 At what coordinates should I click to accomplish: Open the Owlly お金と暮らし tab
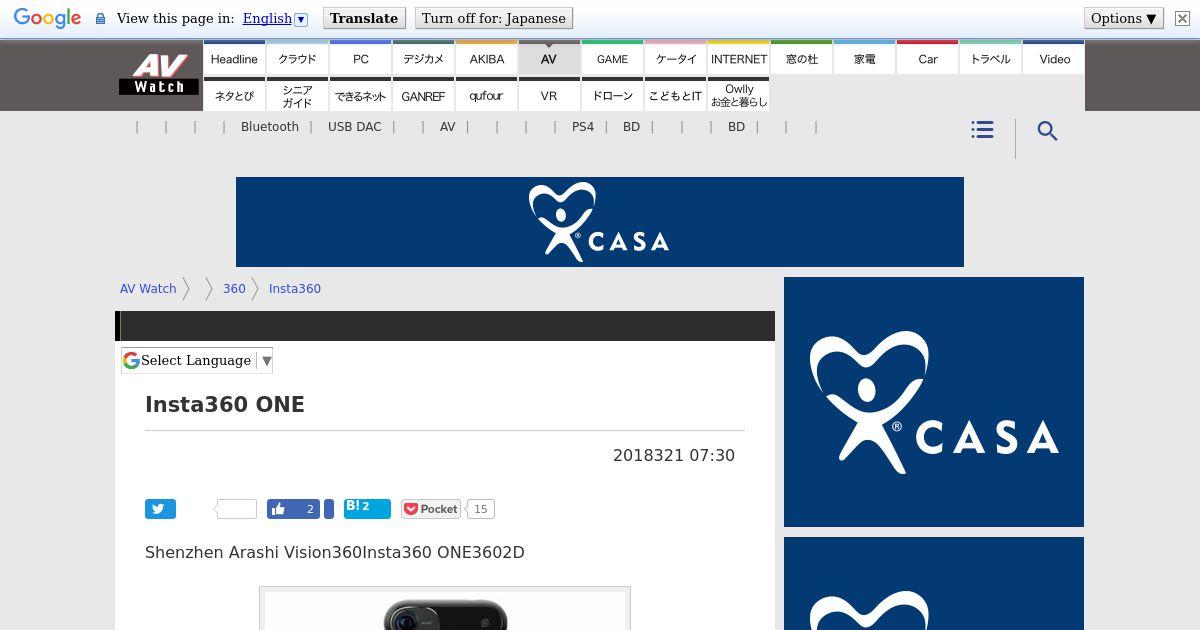738,96
